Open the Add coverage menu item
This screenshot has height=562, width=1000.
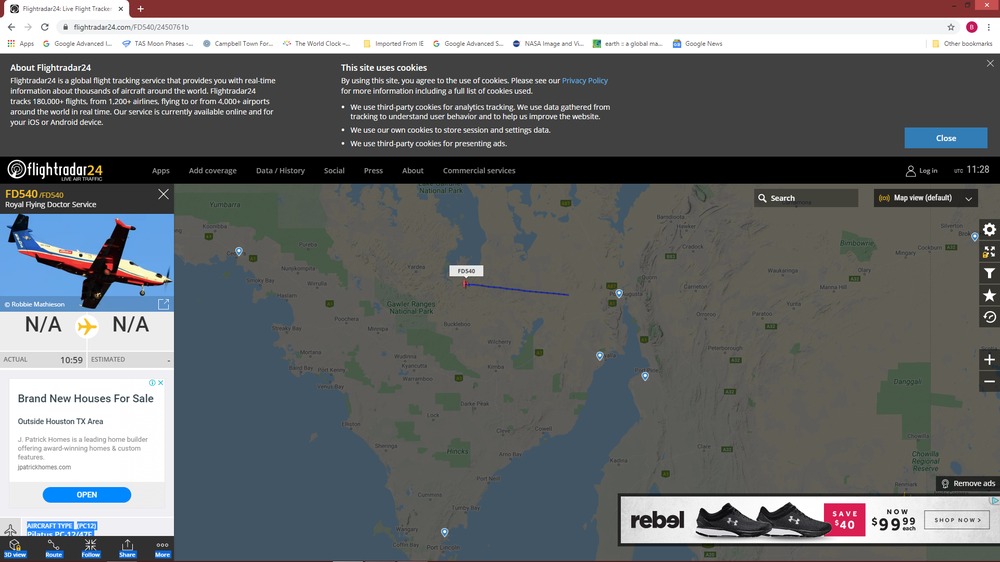pyautogui.click(x=212, y=171)
